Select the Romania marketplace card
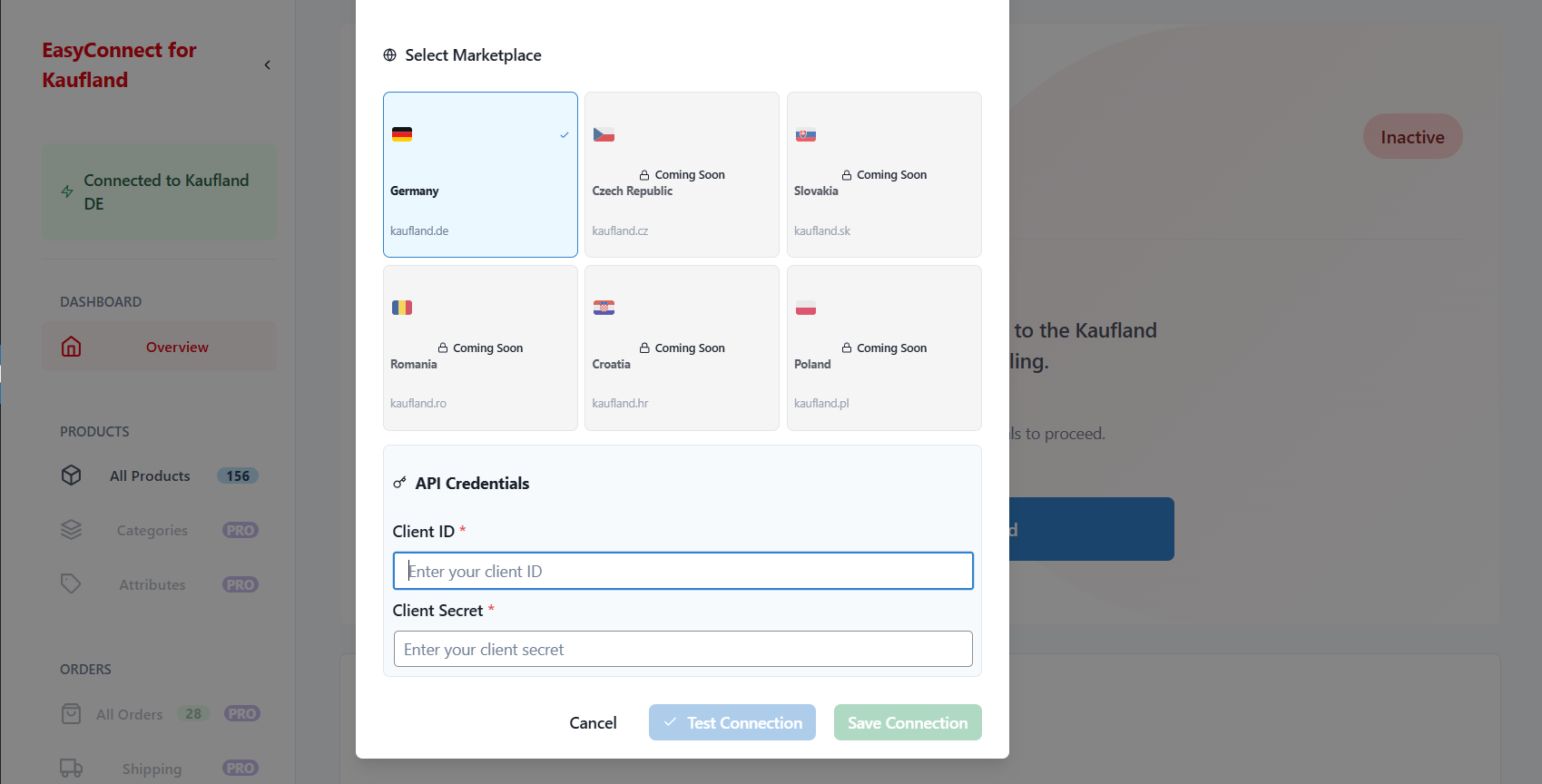The width and height of the screenshot is (1542, 784). click(x=480, y=348)
